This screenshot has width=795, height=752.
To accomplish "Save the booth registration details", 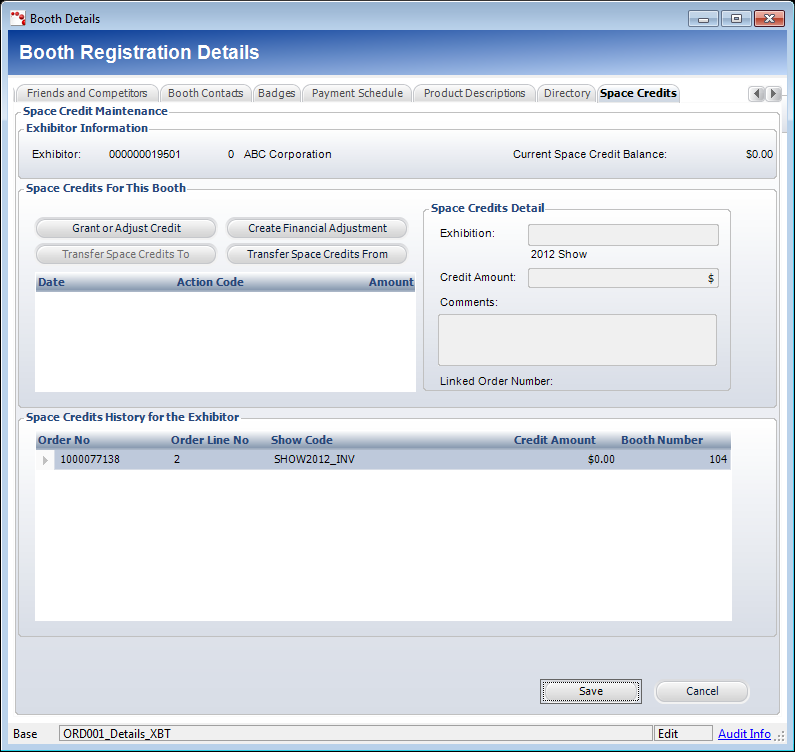I will pyautogui.click(x=590, y=691).
